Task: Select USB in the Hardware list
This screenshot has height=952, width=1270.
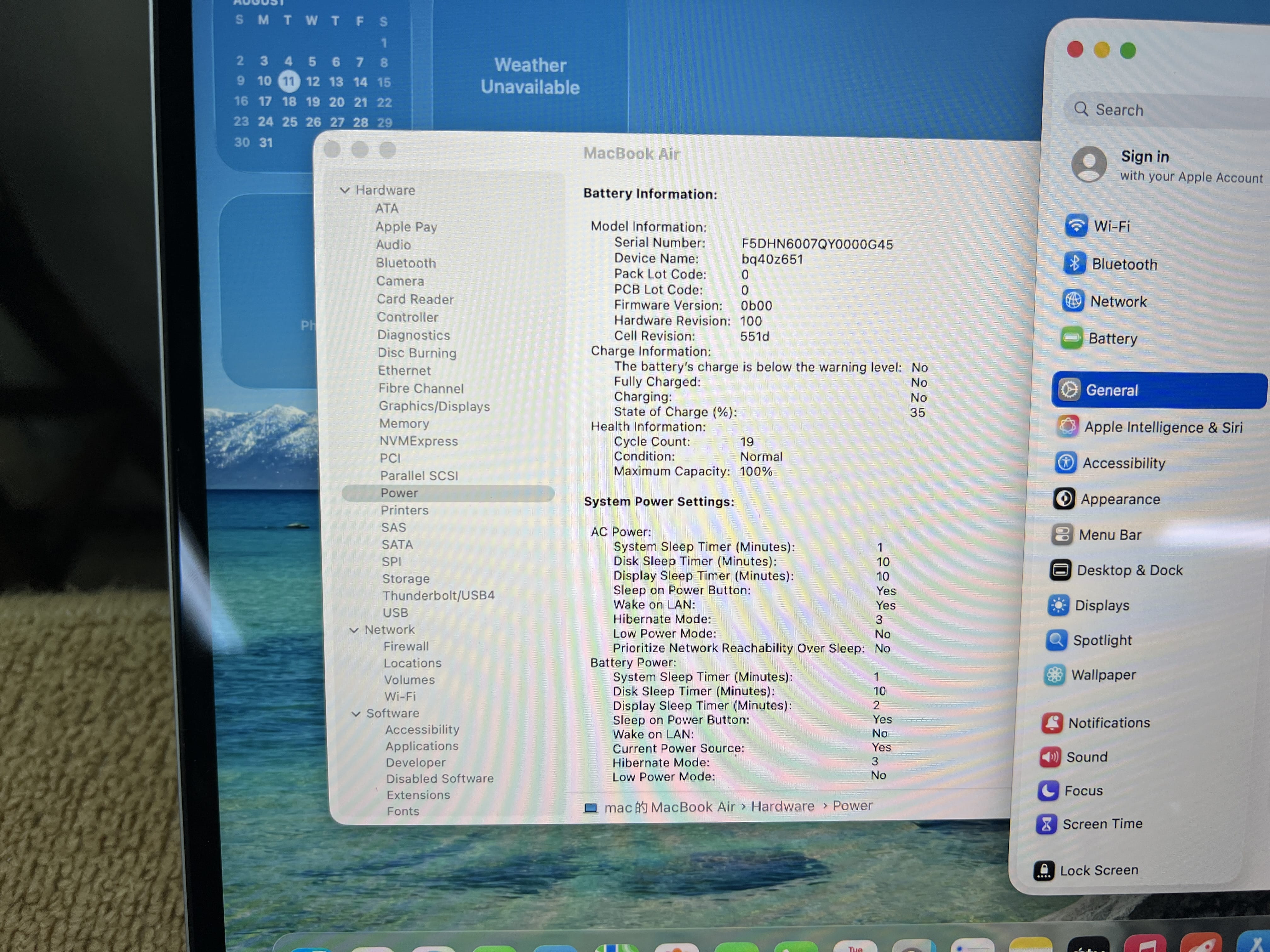Action: click(395, 613)
